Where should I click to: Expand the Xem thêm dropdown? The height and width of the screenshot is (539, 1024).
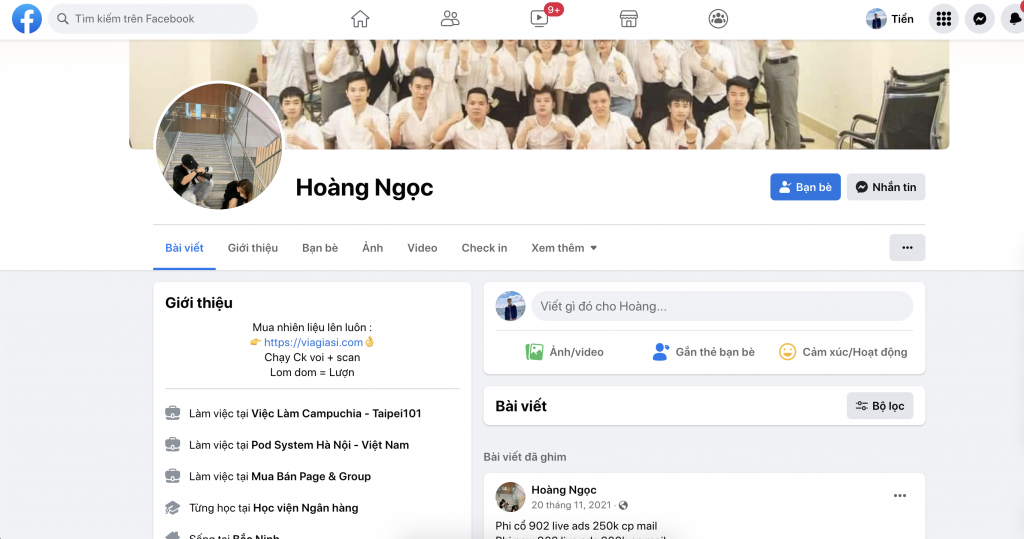pyautogui.click(x=564, y=248)
